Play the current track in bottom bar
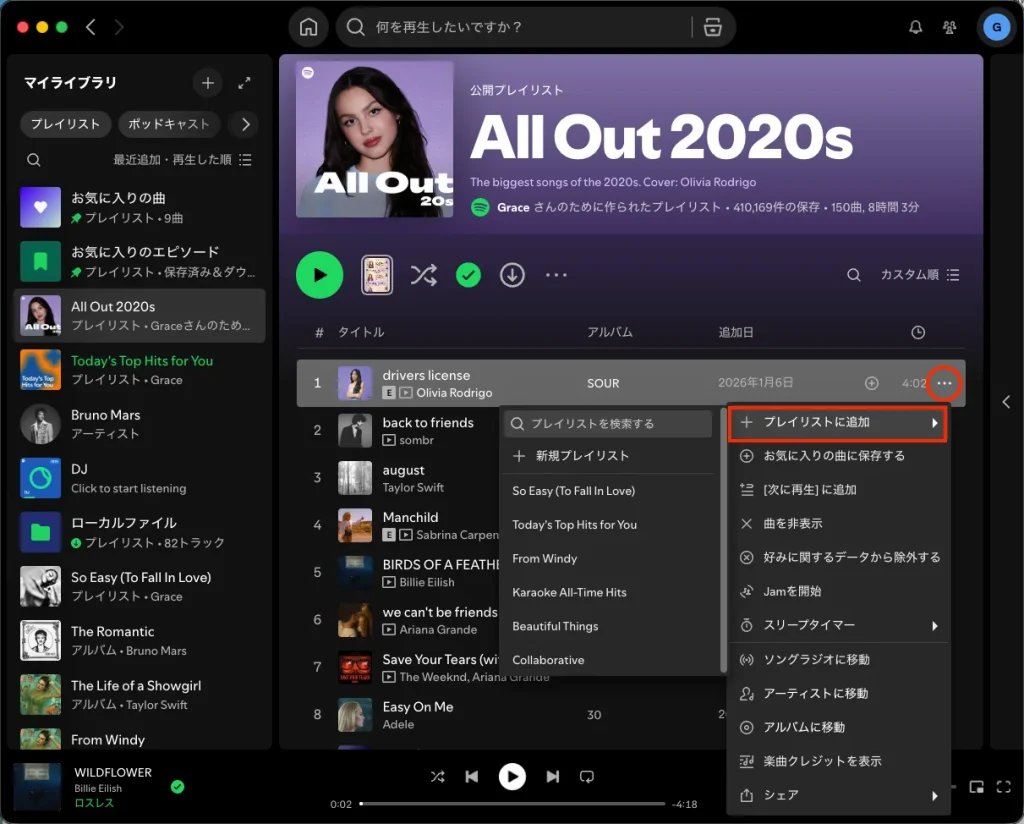The width and height of the screenshot is (1024, 824). tap(512, 777)
